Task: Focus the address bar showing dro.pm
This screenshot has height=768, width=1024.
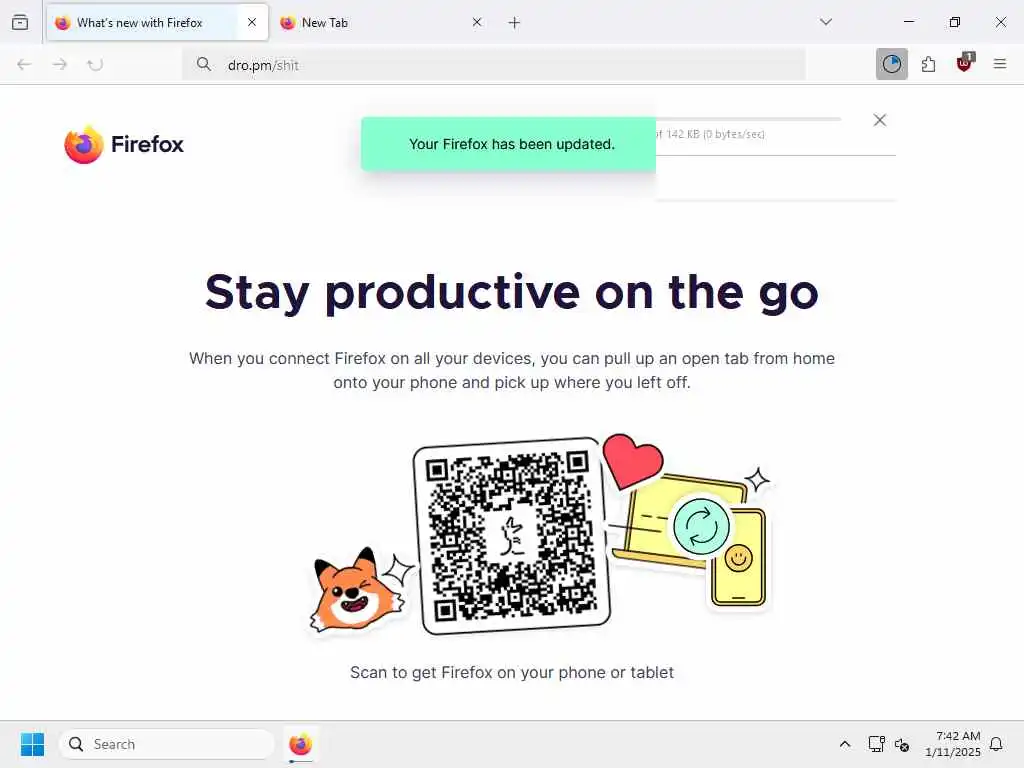Action: (494, 65)
